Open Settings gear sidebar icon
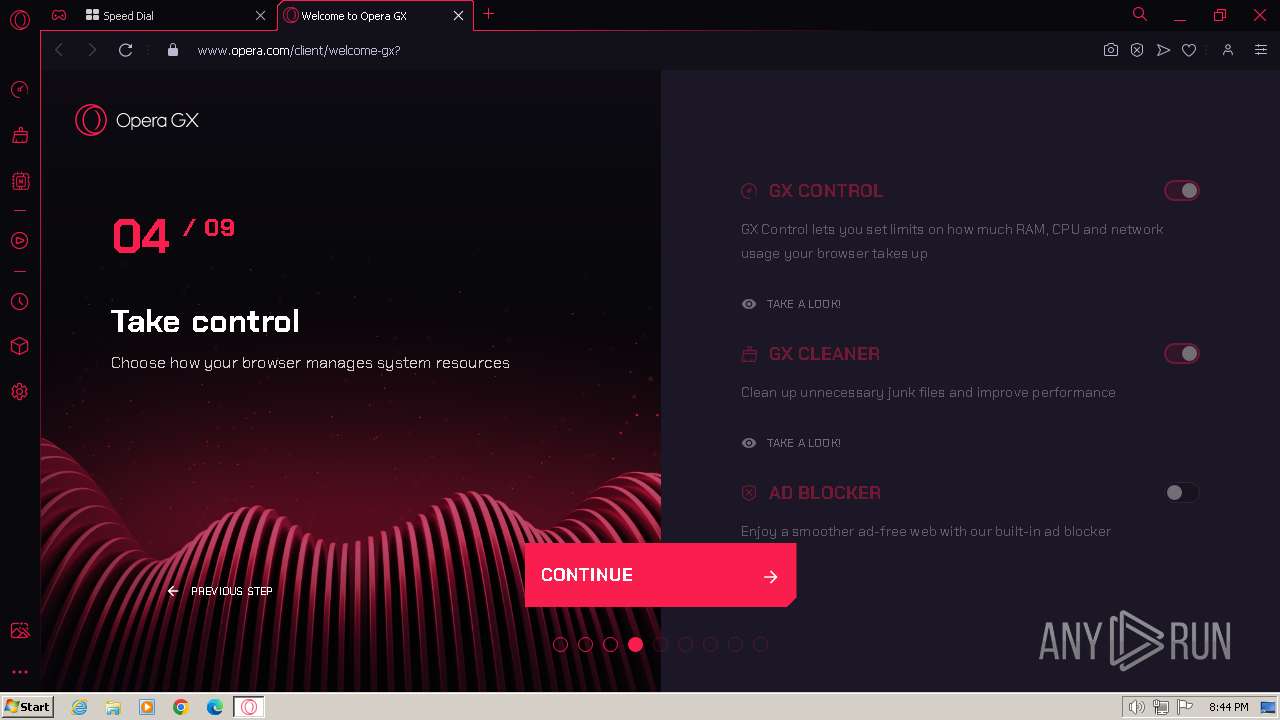The height and width of the screenshot is (720, 1280). tap(19, 392)
